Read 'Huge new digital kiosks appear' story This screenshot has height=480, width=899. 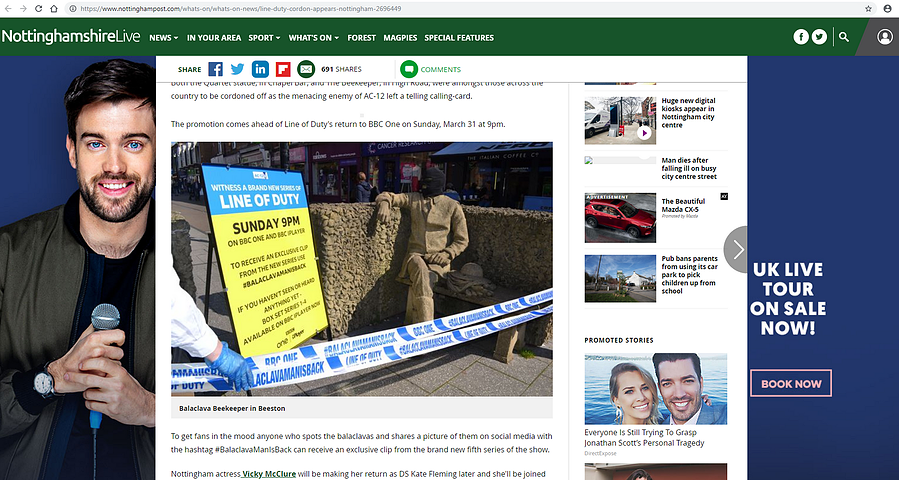tap(689, 112)
